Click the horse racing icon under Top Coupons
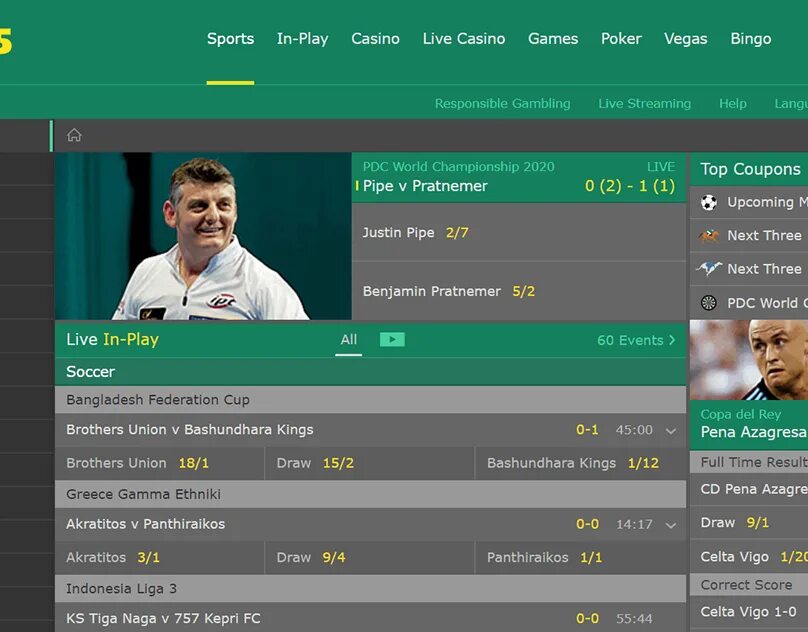This screenshot has height=632, width=808. [709, 236]
